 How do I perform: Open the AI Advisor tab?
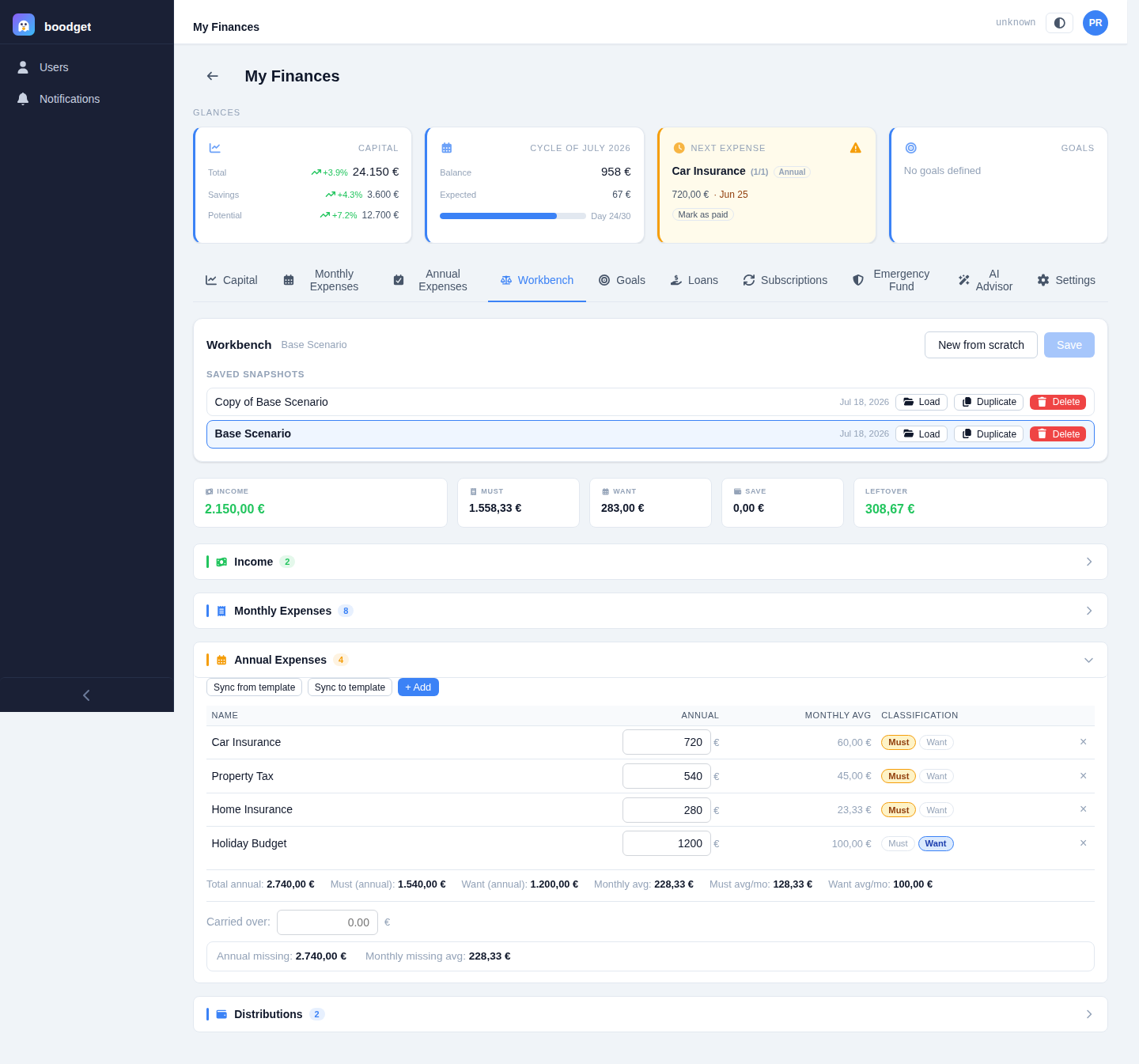985,280
